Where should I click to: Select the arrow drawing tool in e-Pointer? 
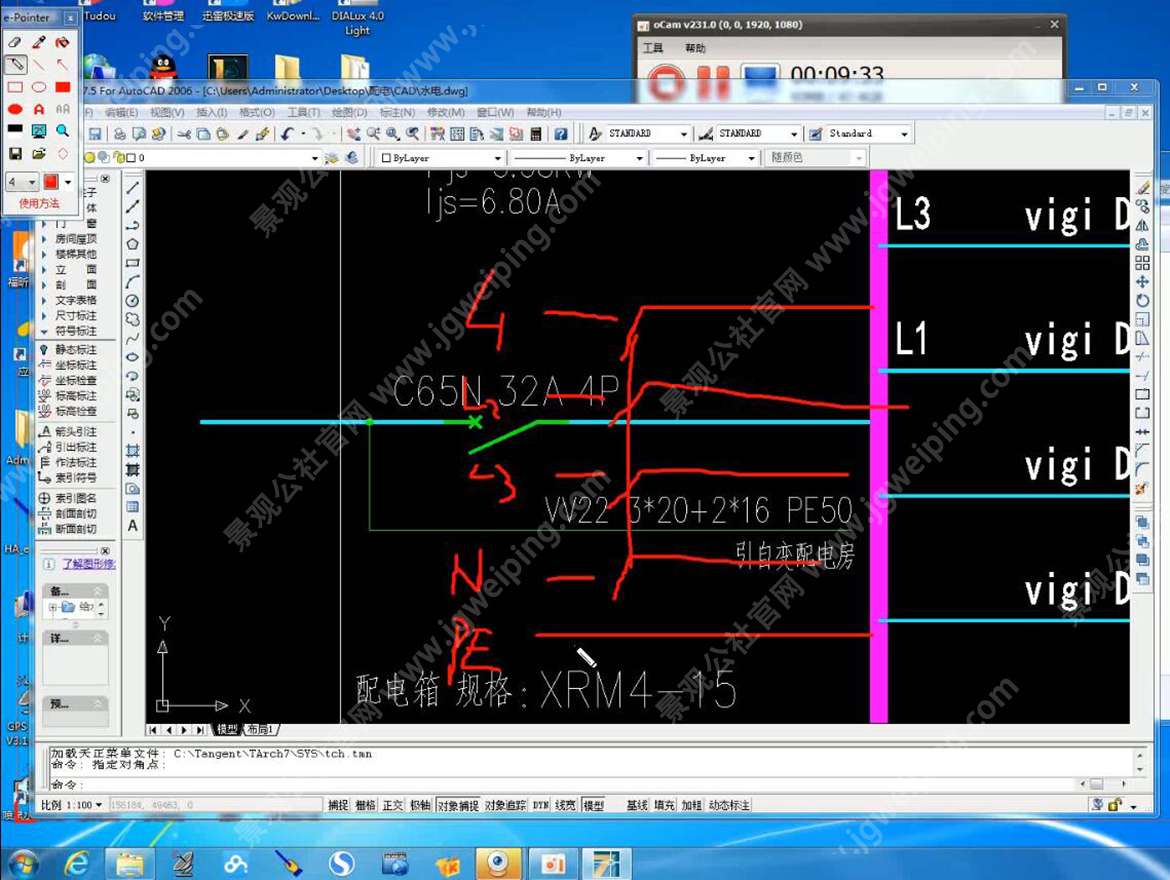coord(63,65)
